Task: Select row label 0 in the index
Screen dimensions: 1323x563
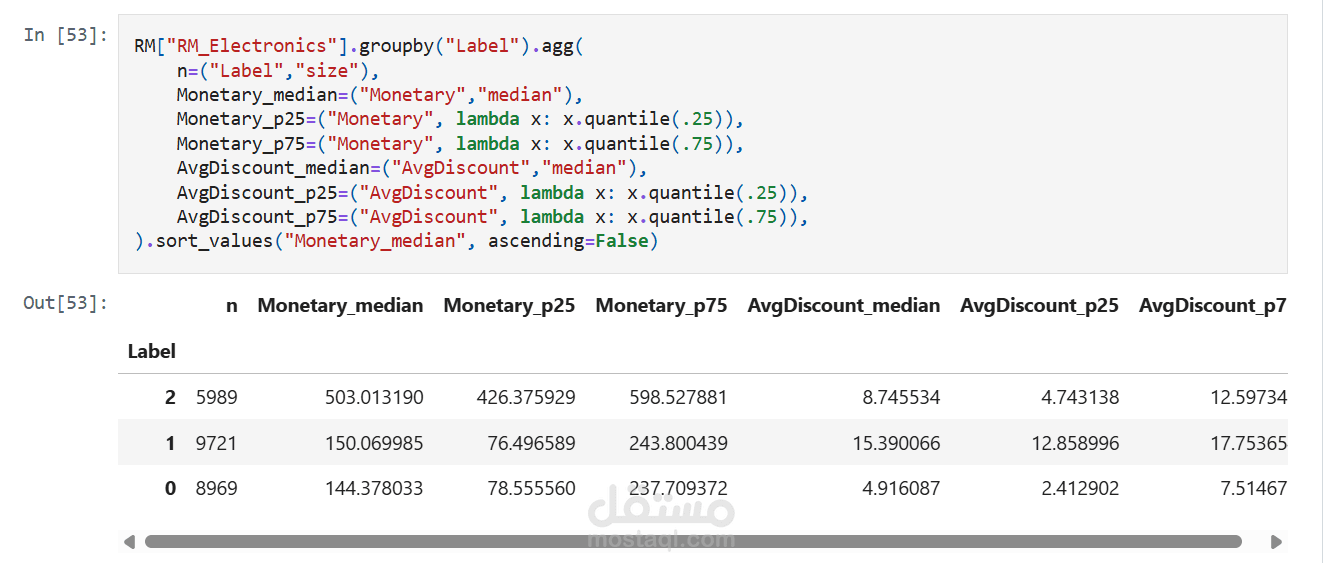Action: click(170, 489)
